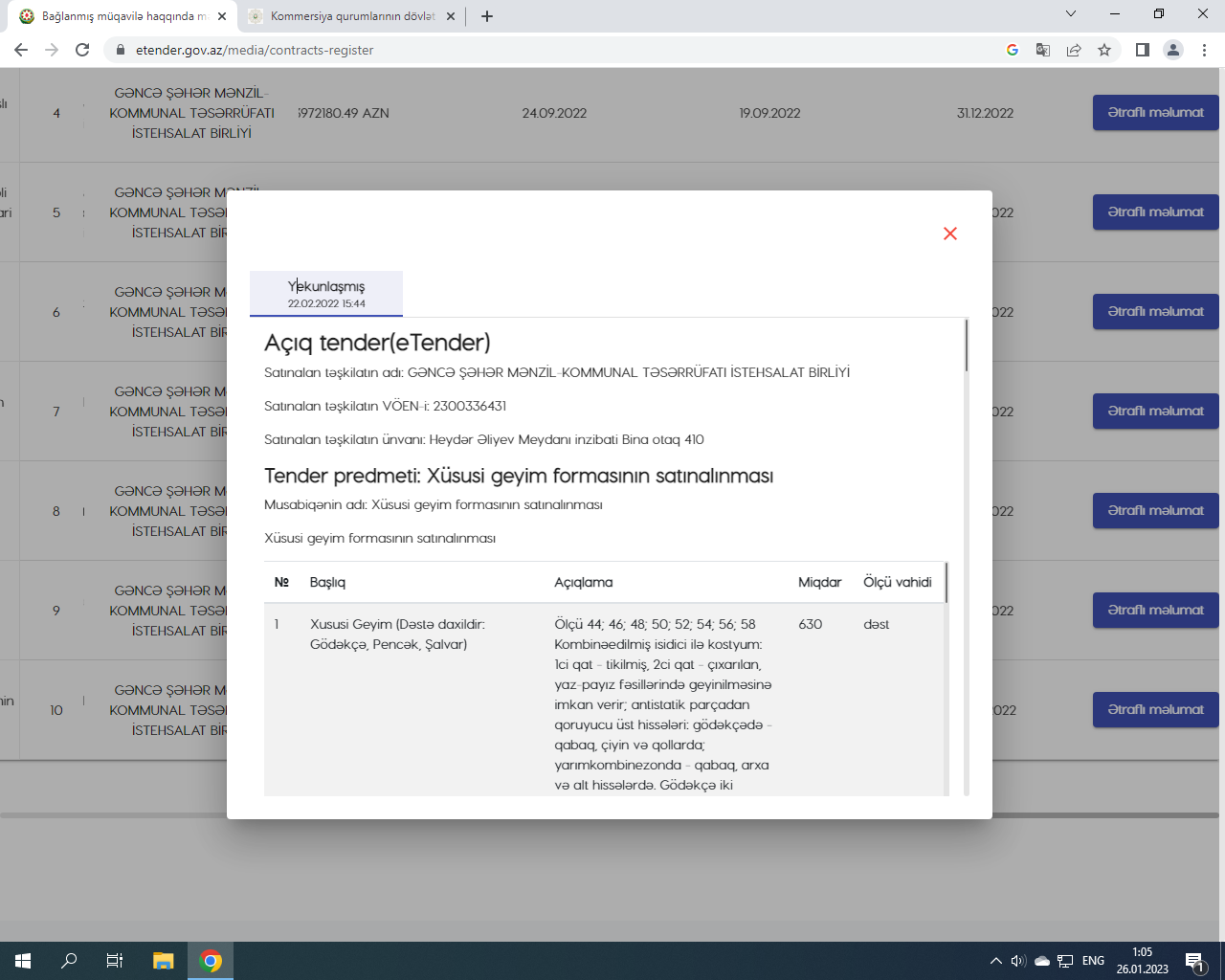
Task: Toggle the browser side panel icon
Action: (1142, 50)
